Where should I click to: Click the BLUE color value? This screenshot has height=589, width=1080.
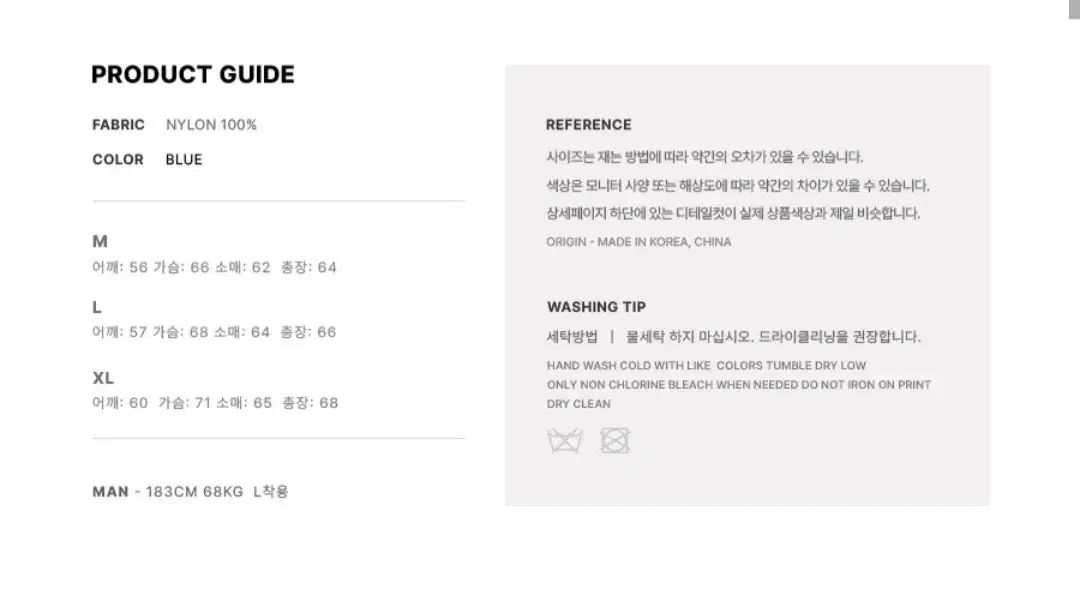[x=184, y=159]
